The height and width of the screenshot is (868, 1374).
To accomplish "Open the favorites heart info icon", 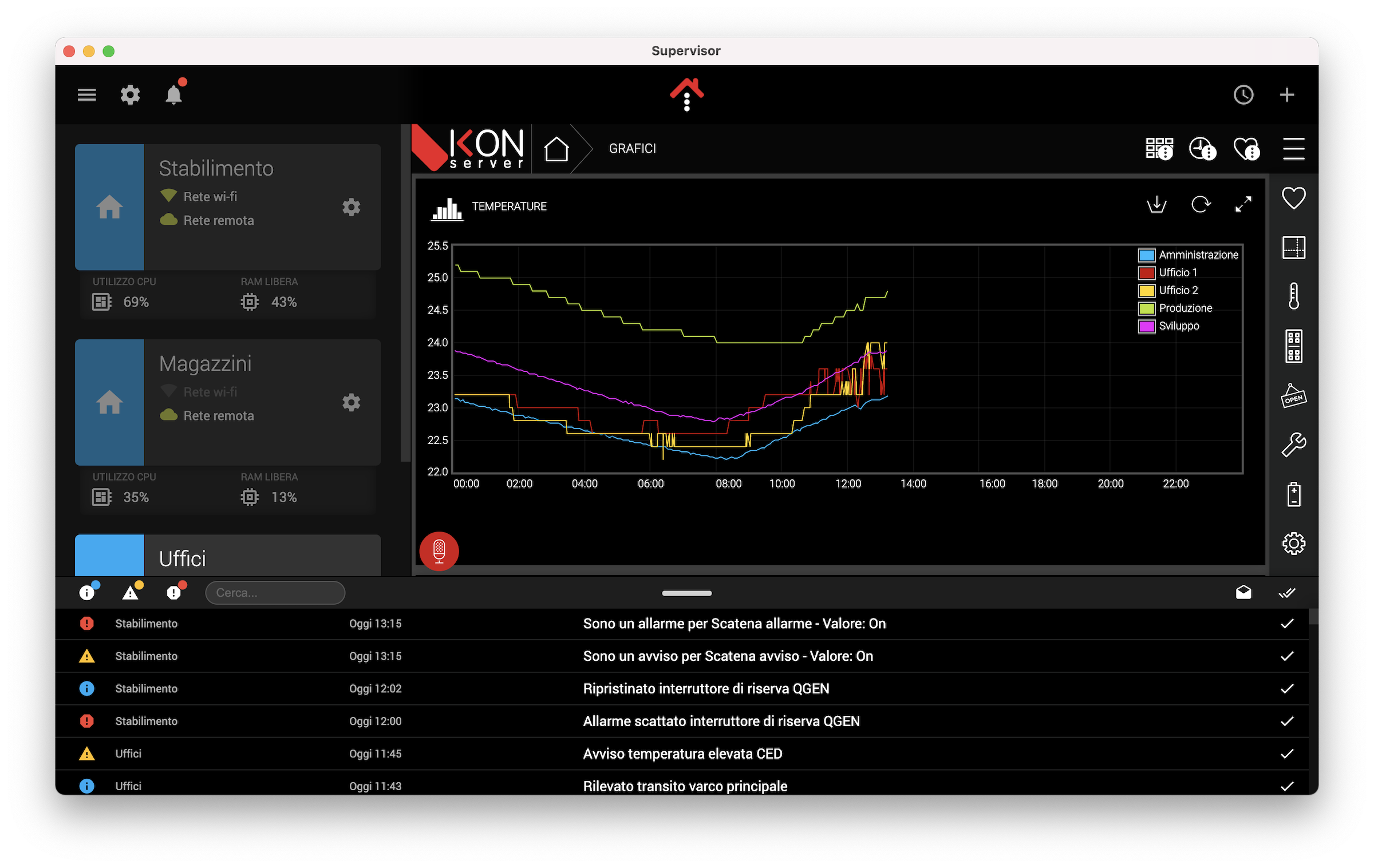I will coord(1246,149).
